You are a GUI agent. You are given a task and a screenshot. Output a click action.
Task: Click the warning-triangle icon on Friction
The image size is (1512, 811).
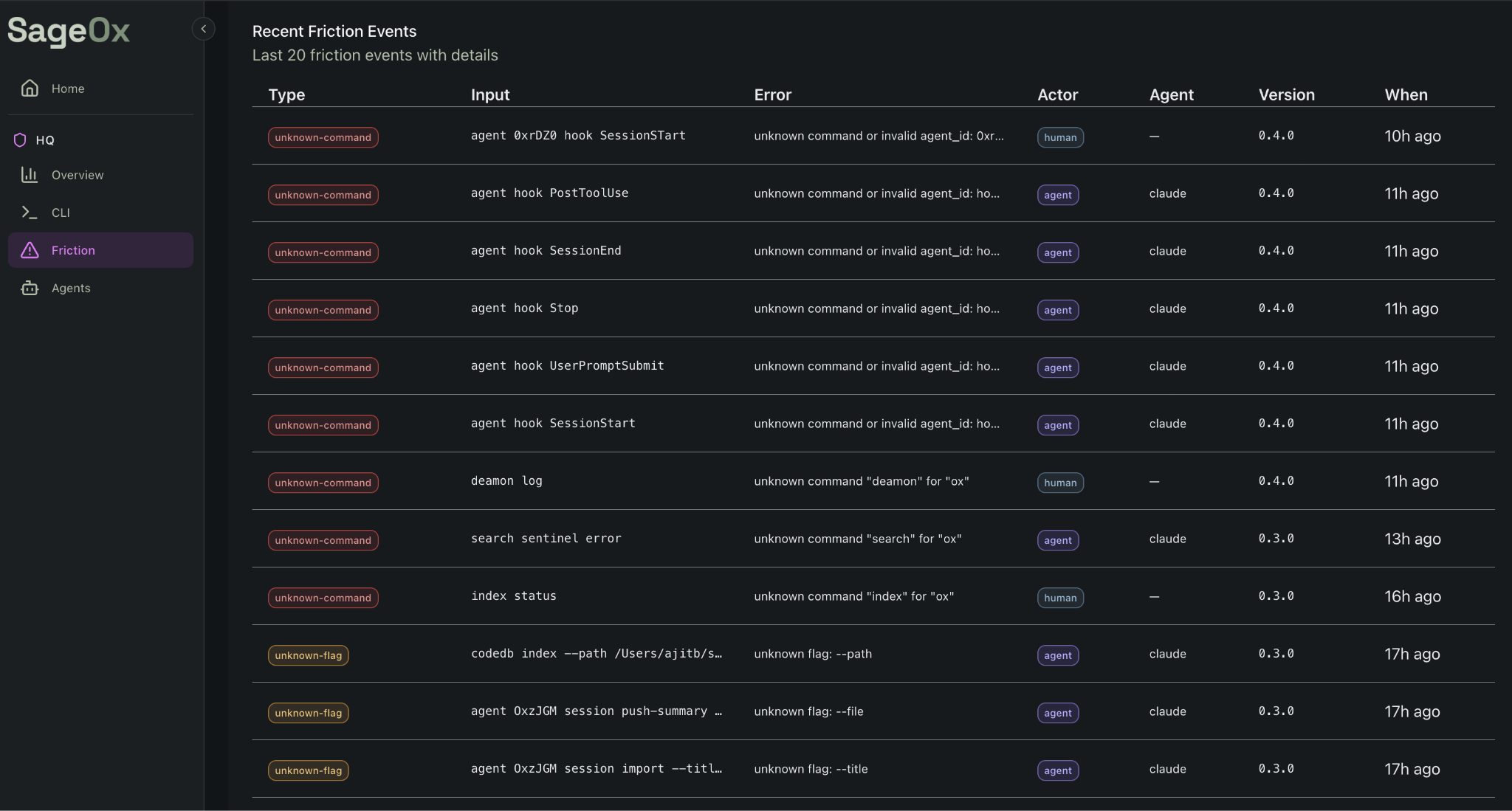30,250
